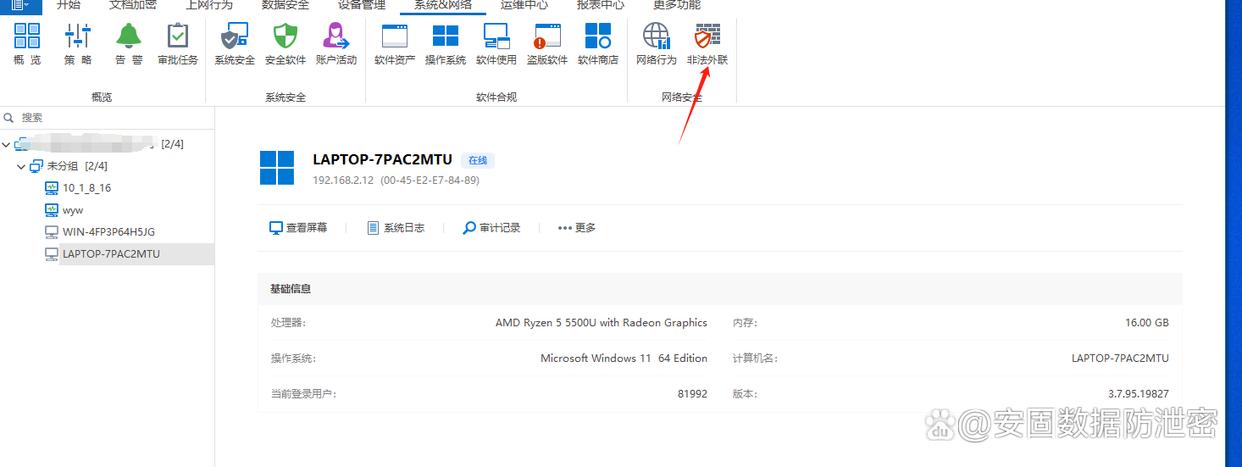Click the Windows logo beside LAPTOP-7PAC2MTU

pos(277,168)
